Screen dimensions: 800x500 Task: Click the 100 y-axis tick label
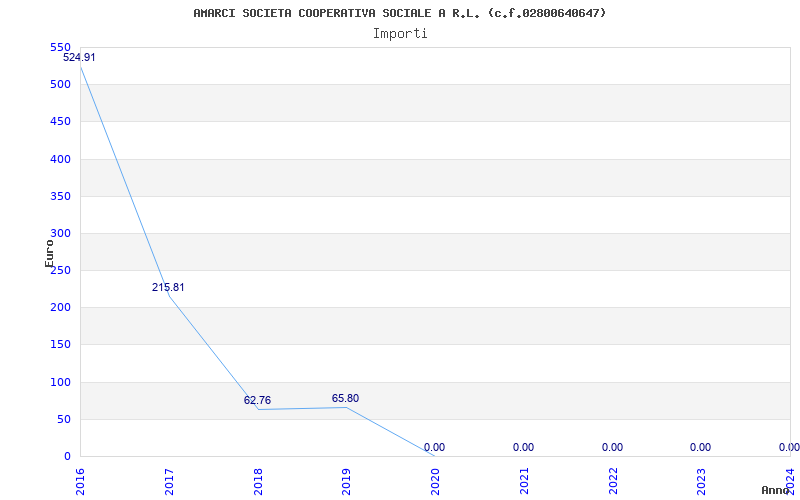(x=60, y=382)
